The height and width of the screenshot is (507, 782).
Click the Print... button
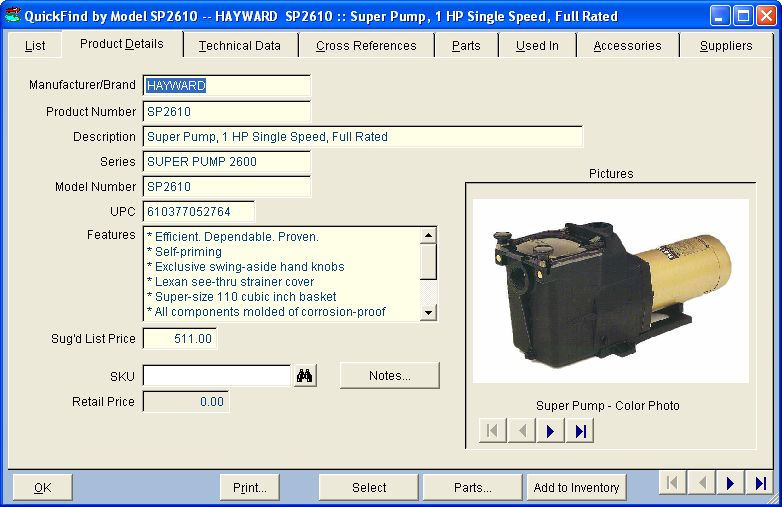tap(250, 488)
